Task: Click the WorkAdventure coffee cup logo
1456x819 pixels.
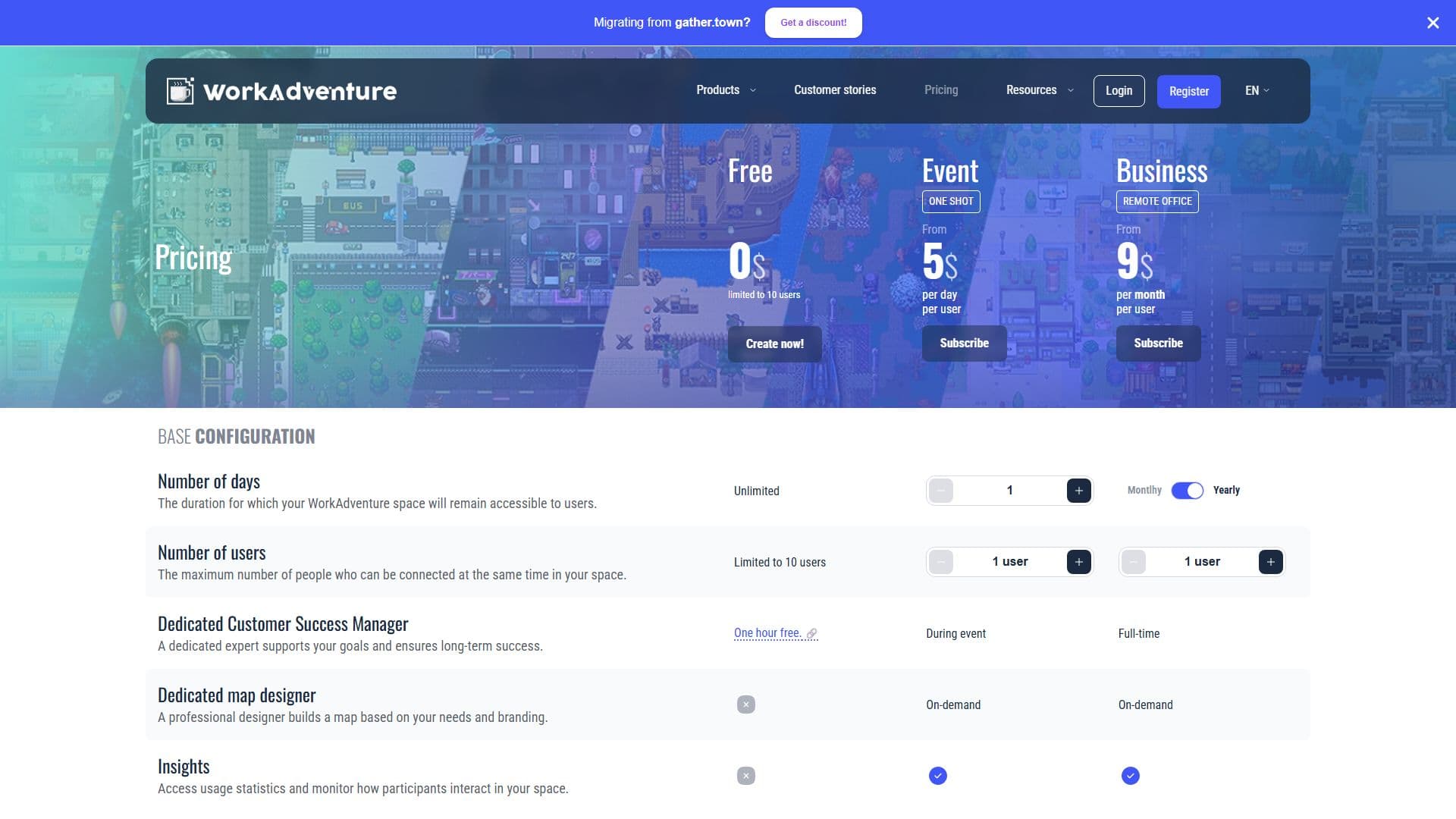Action: (180, 91)
